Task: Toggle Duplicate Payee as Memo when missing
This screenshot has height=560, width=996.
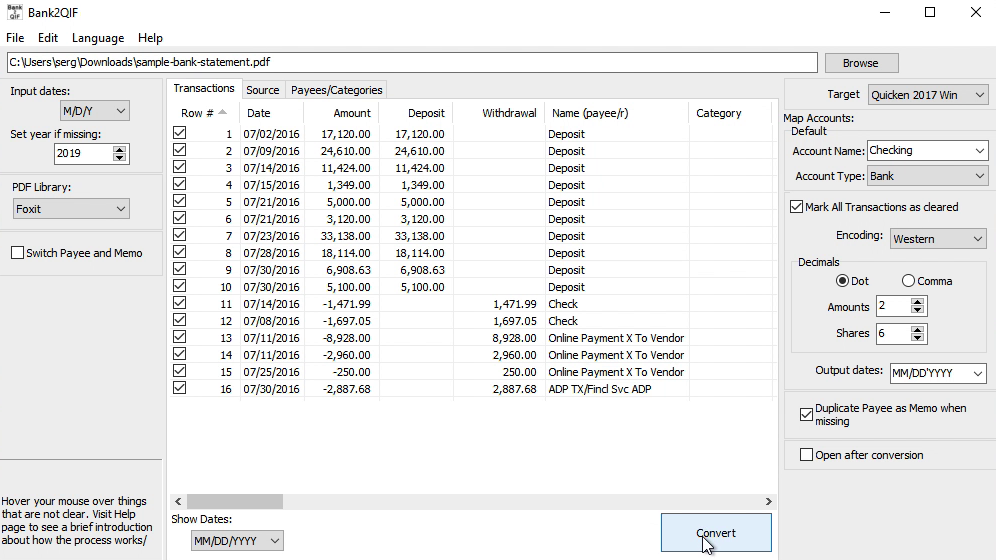Action: pos(806,415)
